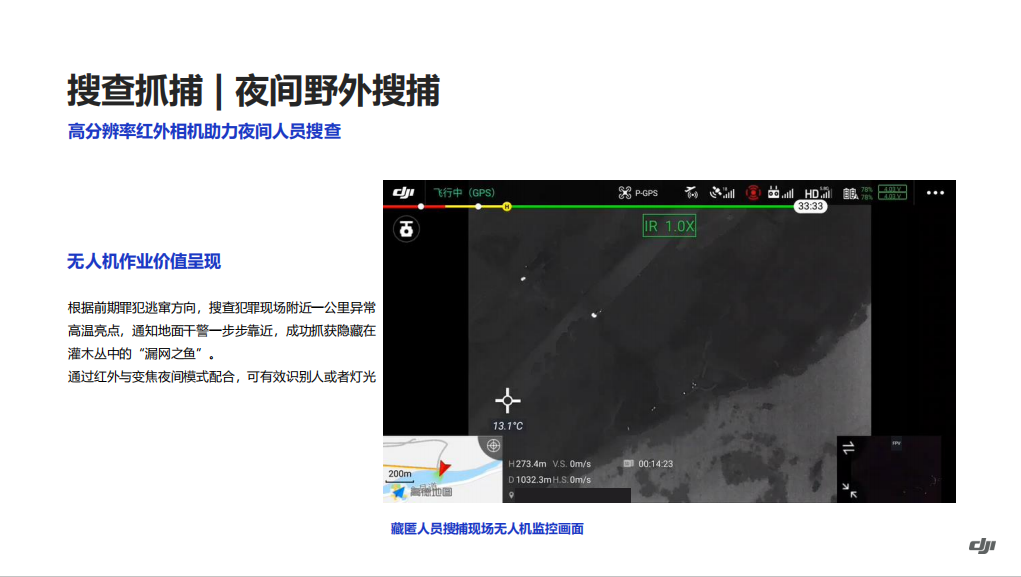Click the yellow H home point marker
The height and width of the screenshot is (577, 1021).
click(507, 206)
